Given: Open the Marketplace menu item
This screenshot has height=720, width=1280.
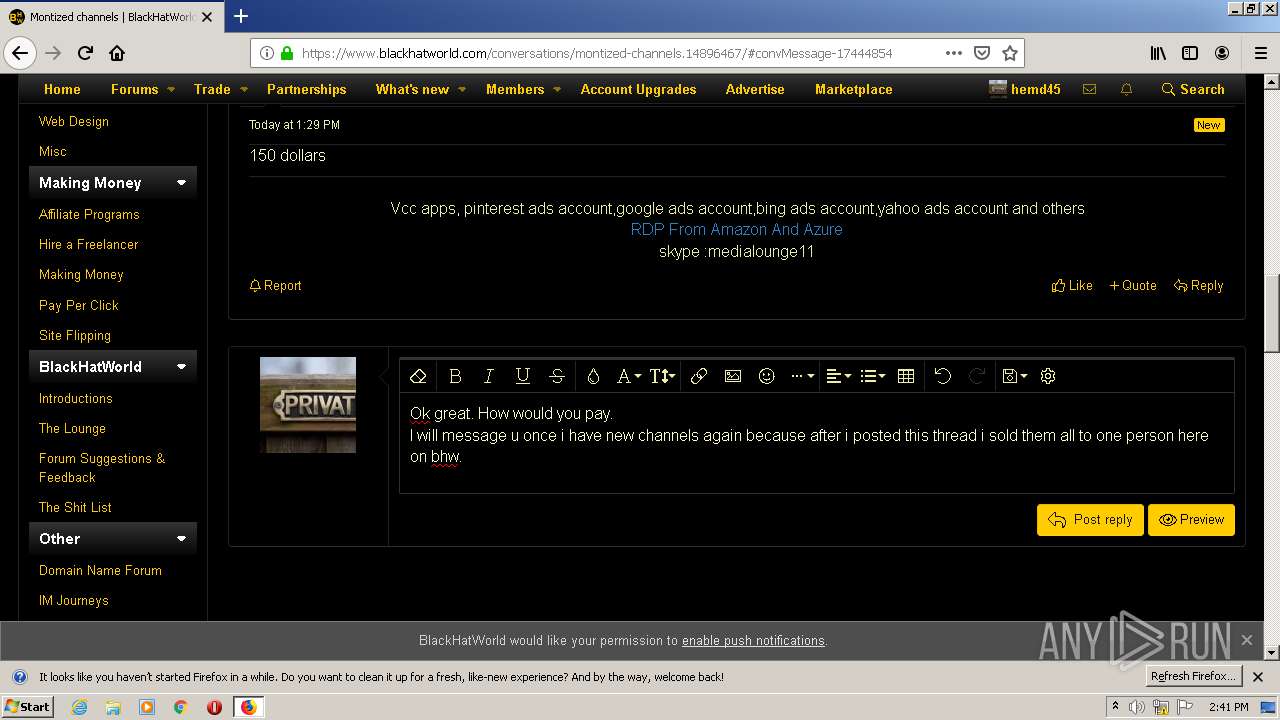Looking at the screenshot, I should (853, 89).
